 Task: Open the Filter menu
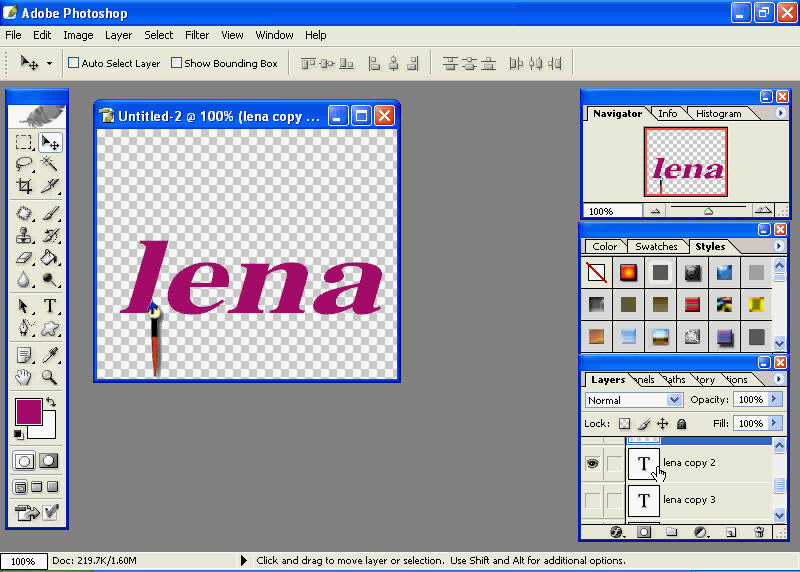click(x=197, y=35)
